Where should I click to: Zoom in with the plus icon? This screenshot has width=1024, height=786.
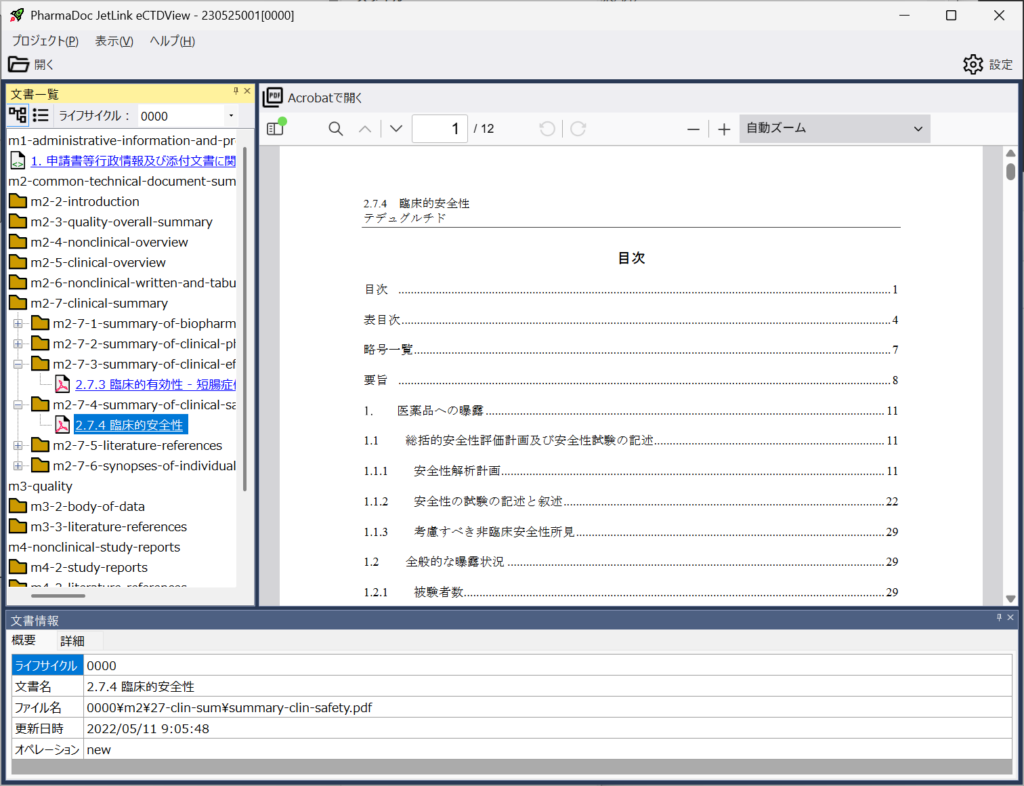(724, 129)
